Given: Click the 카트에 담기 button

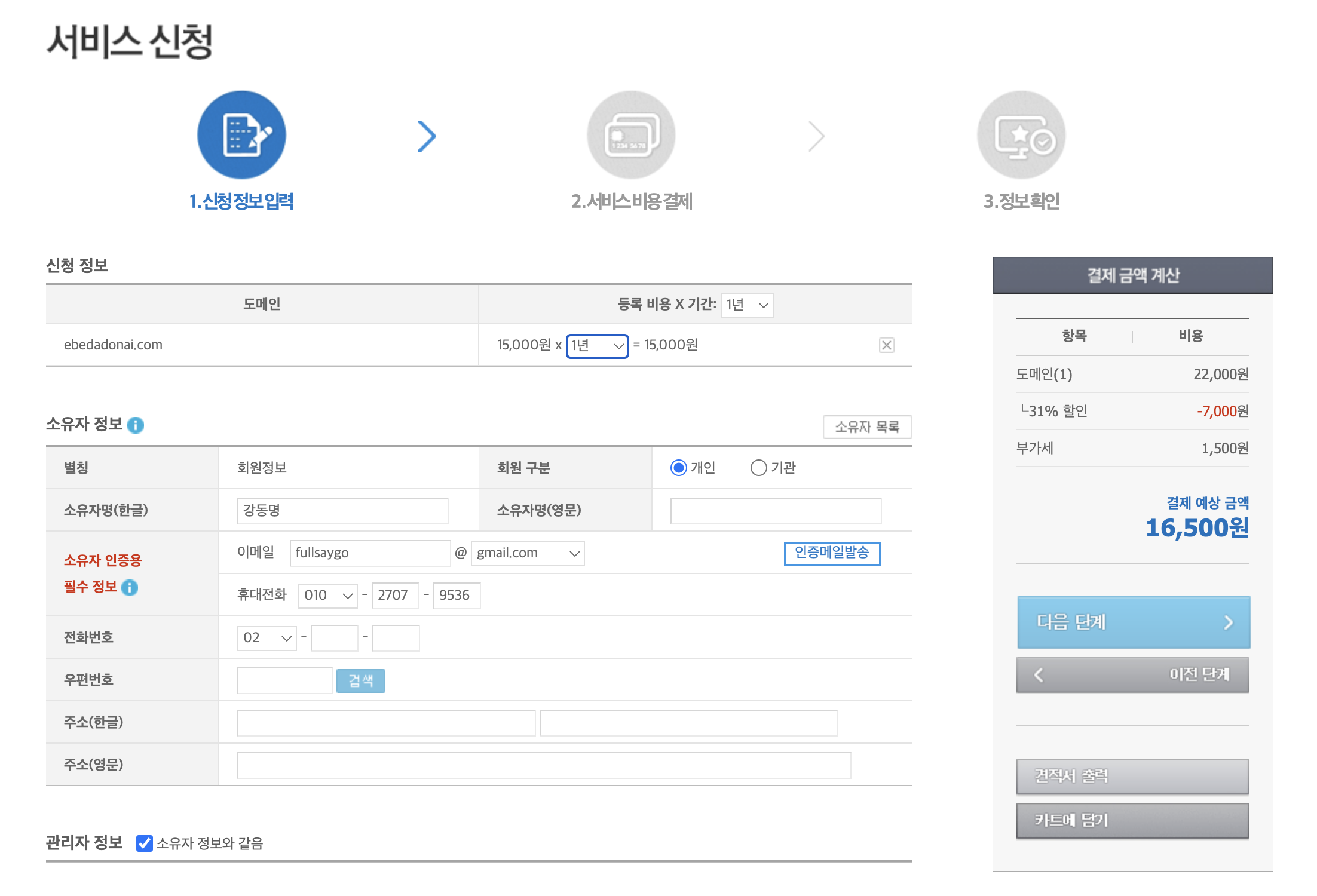Looking at the screenshot, I should tap(1132, 820).
